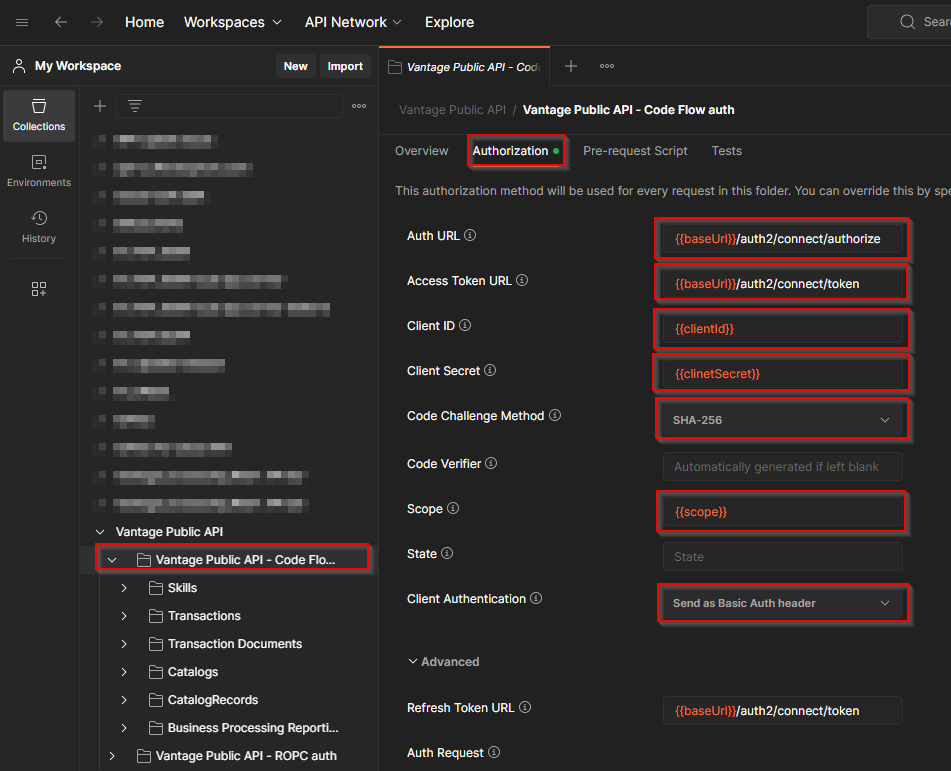The width and height of the screenshot is (951, 771).
Task: Collapse the Advanced section
Action: tap(443, 662)
